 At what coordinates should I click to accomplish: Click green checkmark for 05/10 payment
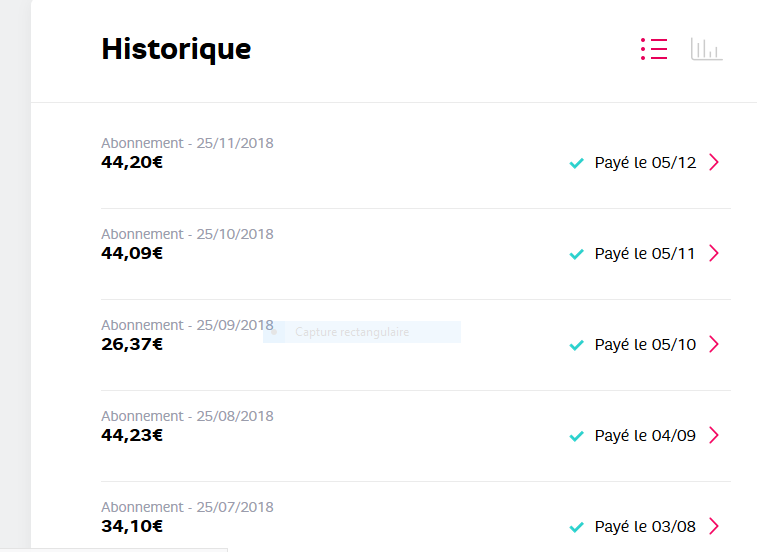tap(576, 345)
